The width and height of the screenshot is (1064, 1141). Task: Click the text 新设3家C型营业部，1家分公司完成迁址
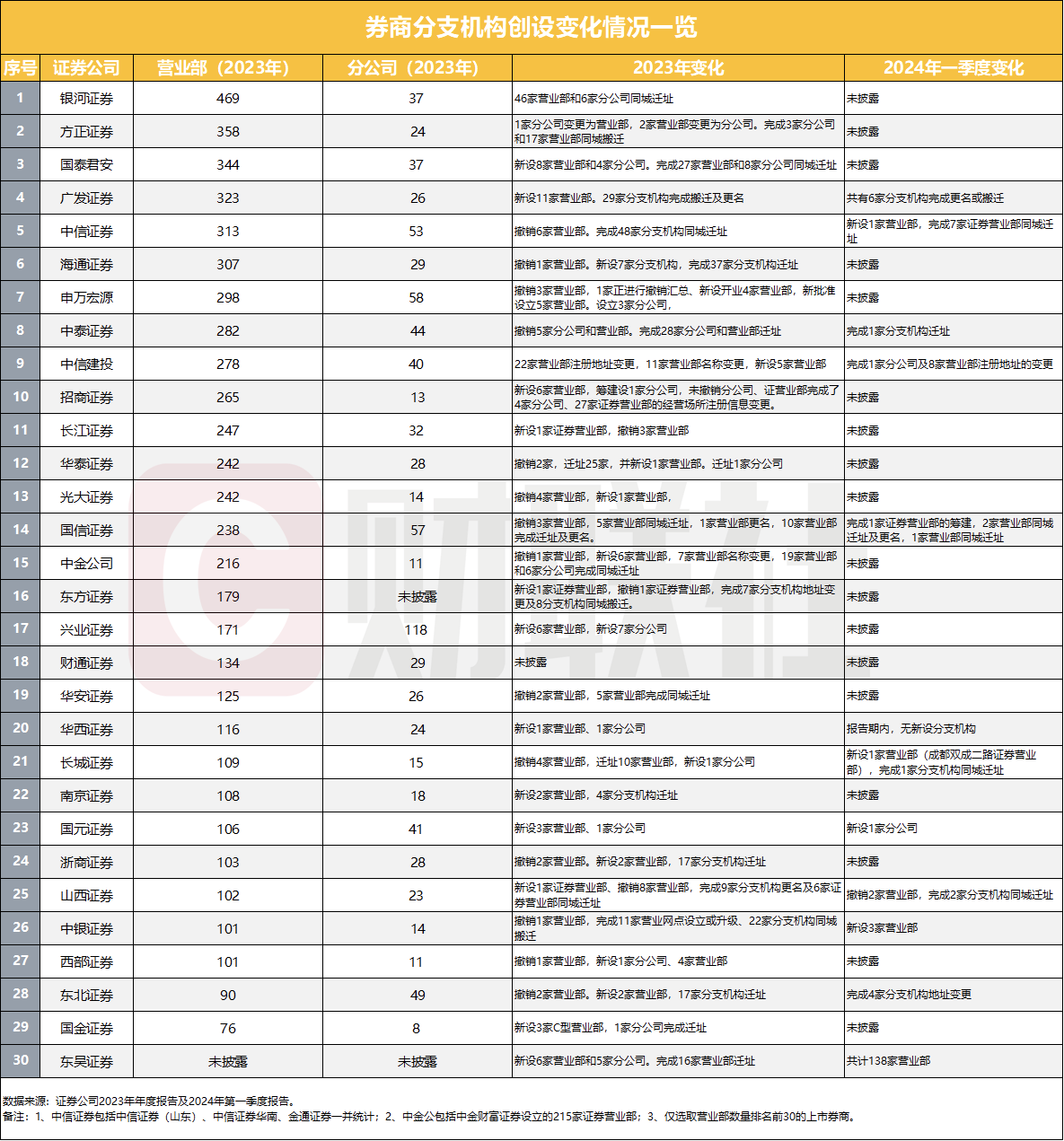coord(610,1028)
